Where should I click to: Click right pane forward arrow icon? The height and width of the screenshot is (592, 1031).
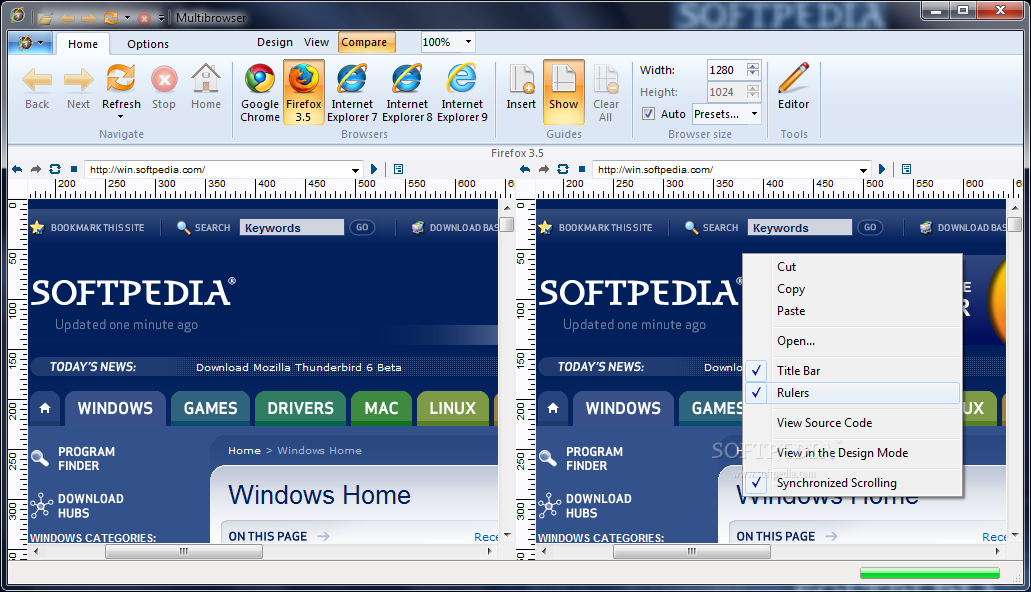(544, 169)
